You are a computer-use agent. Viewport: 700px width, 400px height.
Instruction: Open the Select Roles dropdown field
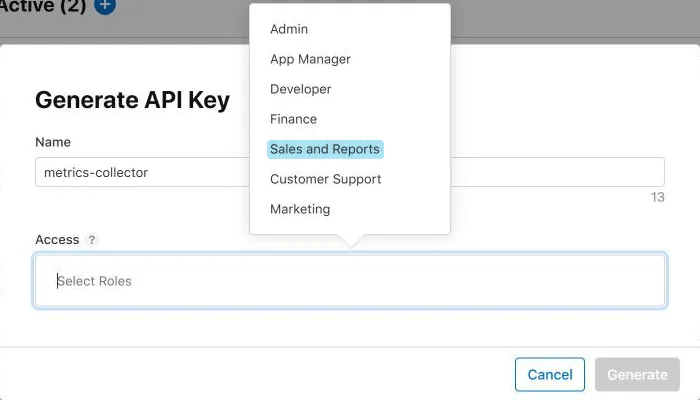click(x=350, y=281)
